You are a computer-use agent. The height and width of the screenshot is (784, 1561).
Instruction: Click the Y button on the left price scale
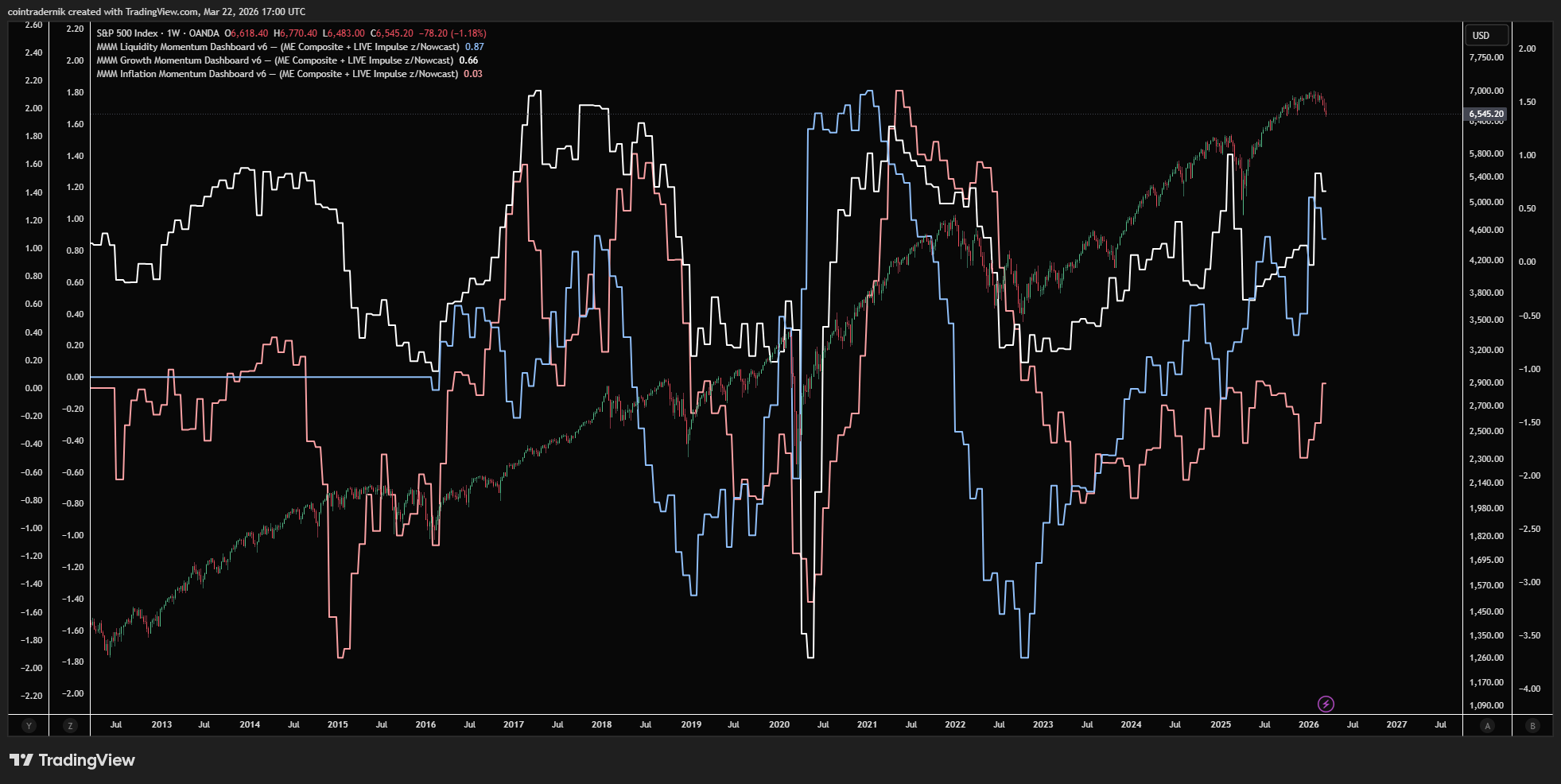pyautogui.click(x=29, y=725)
